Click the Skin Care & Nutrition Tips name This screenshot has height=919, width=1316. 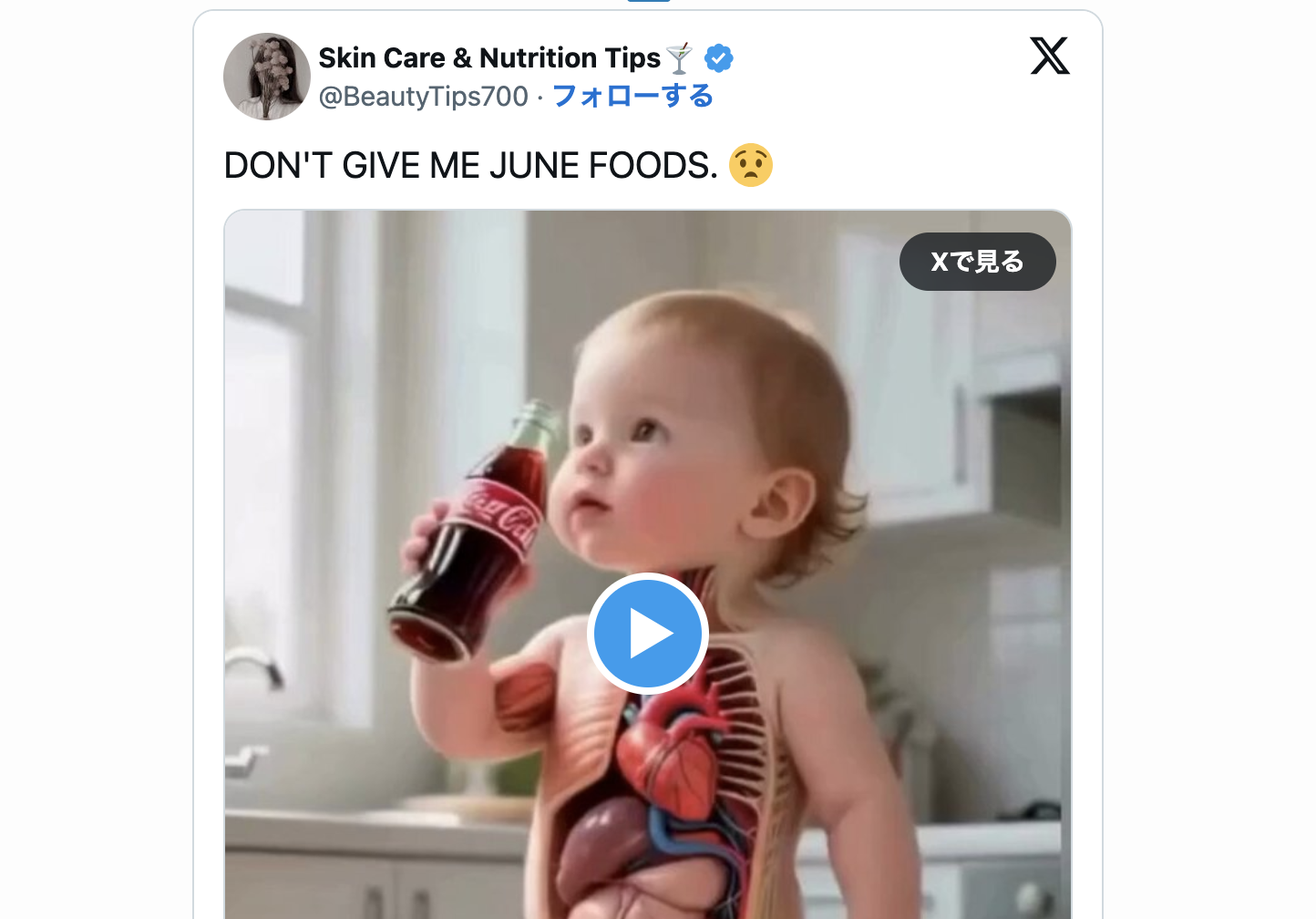click(489, 58)
